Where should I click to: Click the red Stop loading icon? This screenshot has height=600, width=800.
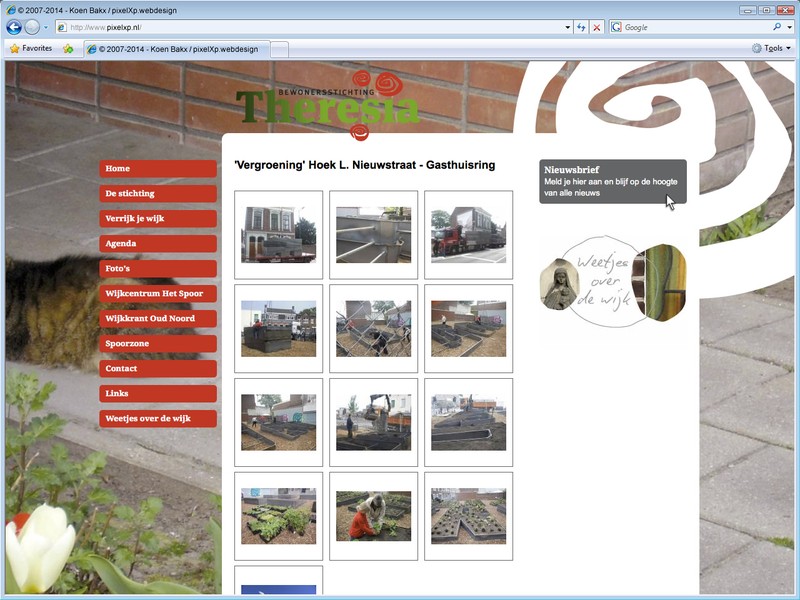[597, 27]
